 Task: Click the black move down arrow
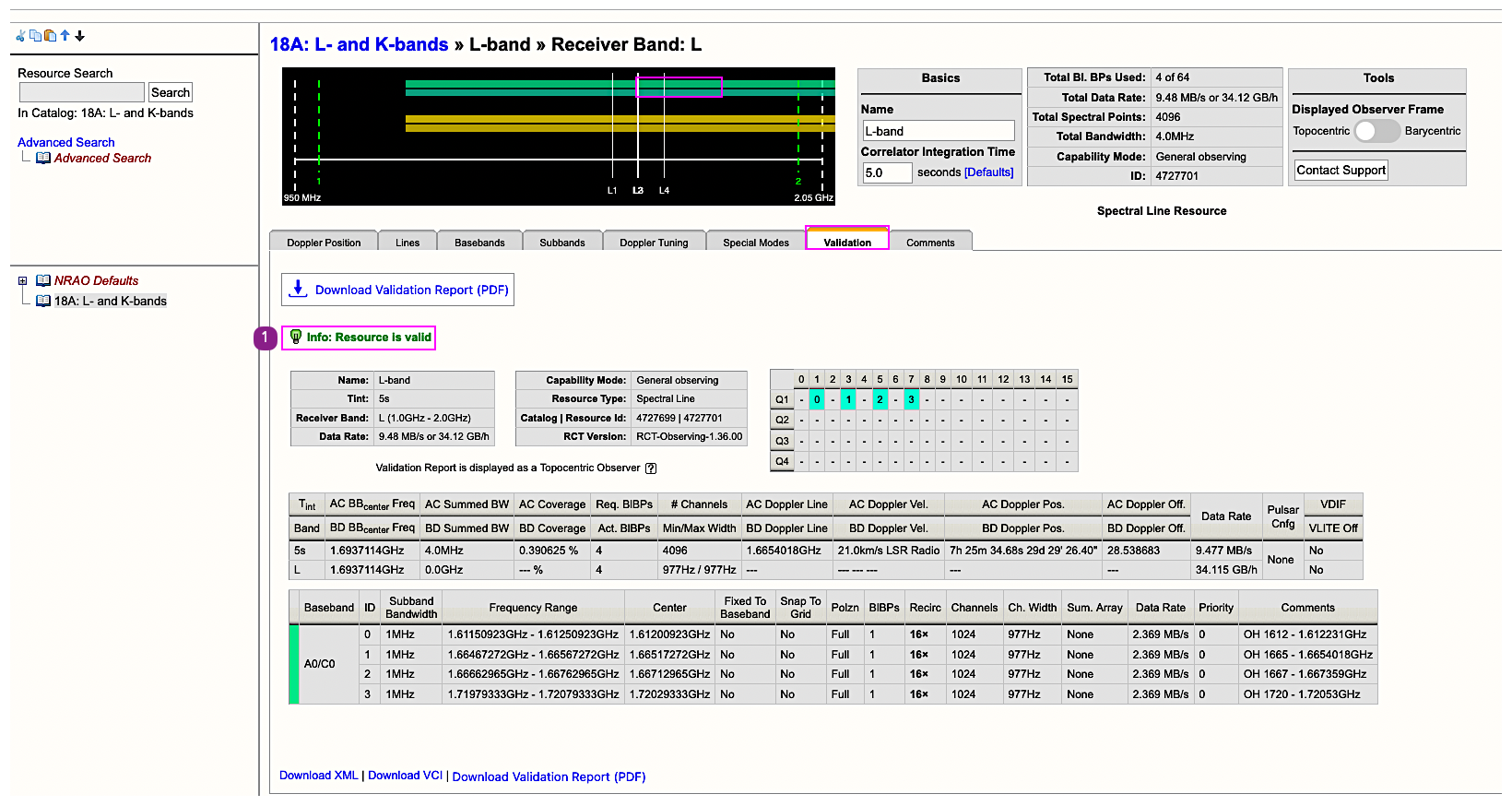80,36
